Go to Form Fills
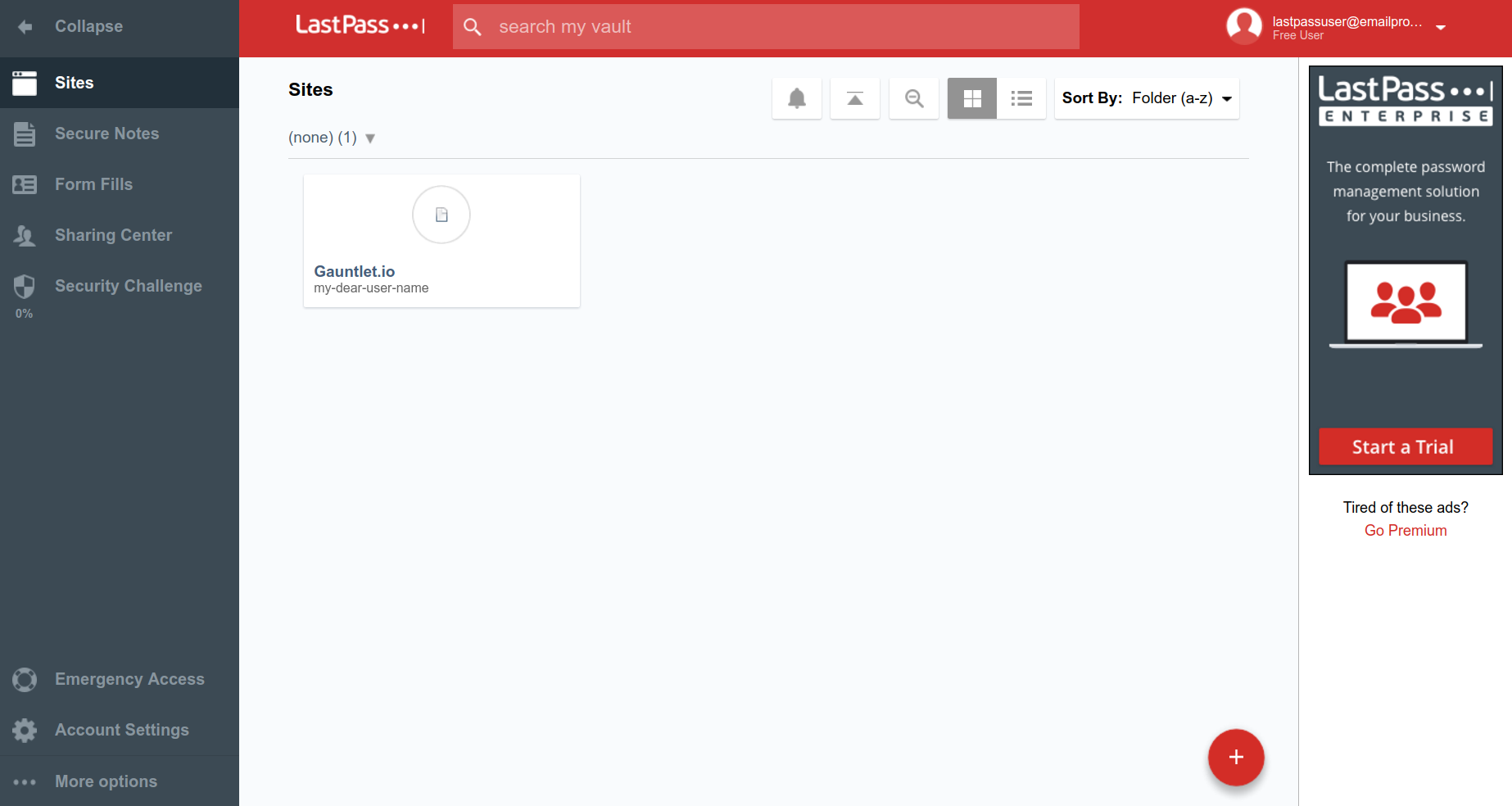1512x806 pixels. [120, 184]
